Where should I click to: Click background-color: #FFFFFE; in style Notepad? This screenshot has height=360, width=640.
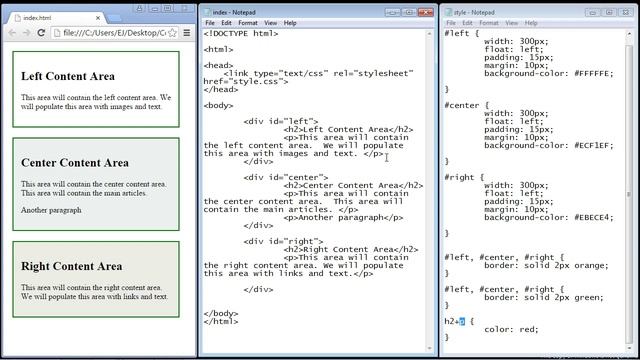(x=549, y=73)
